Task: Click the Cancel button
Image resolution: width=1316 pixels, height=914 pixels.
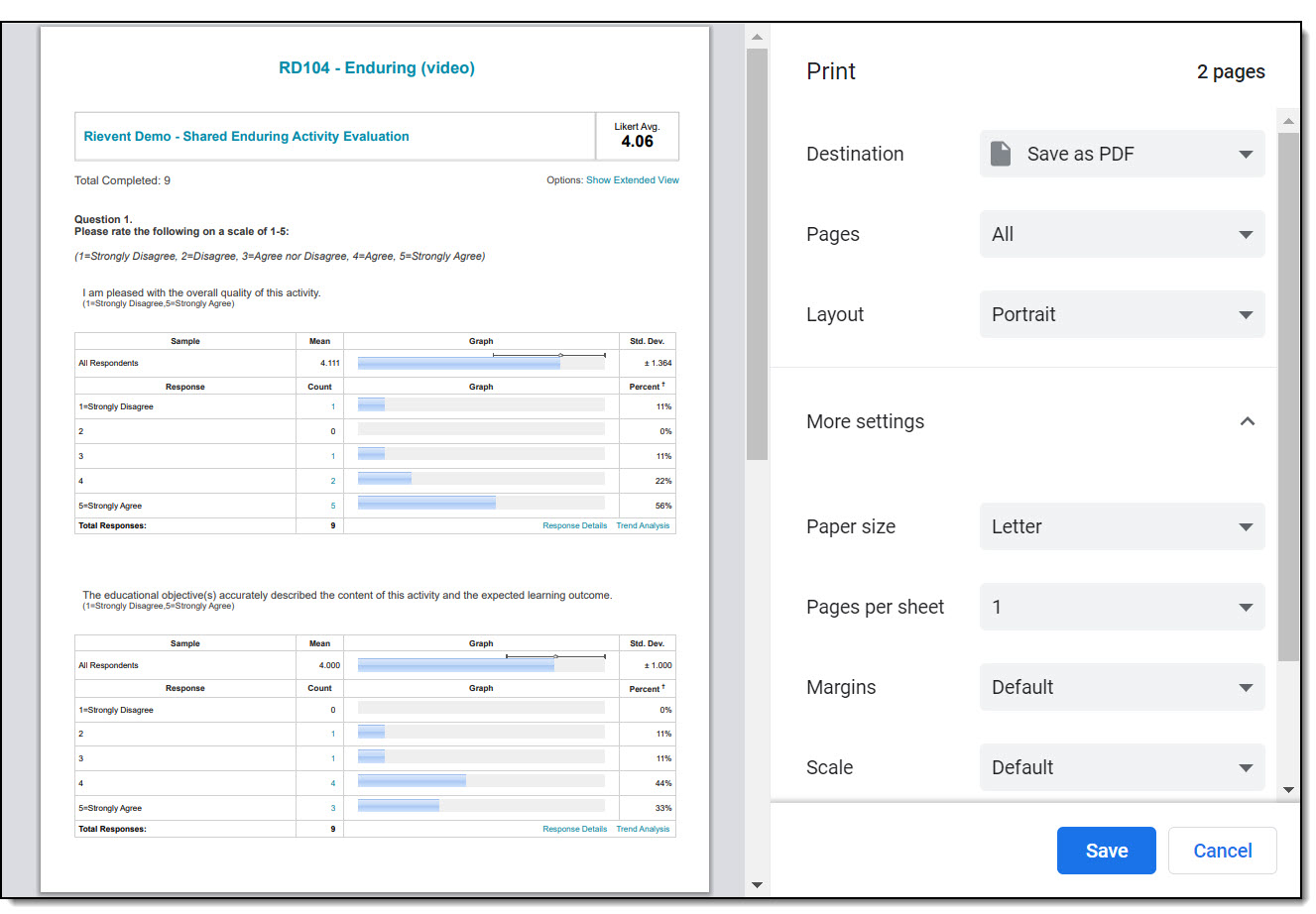Action: (1222, 851)
